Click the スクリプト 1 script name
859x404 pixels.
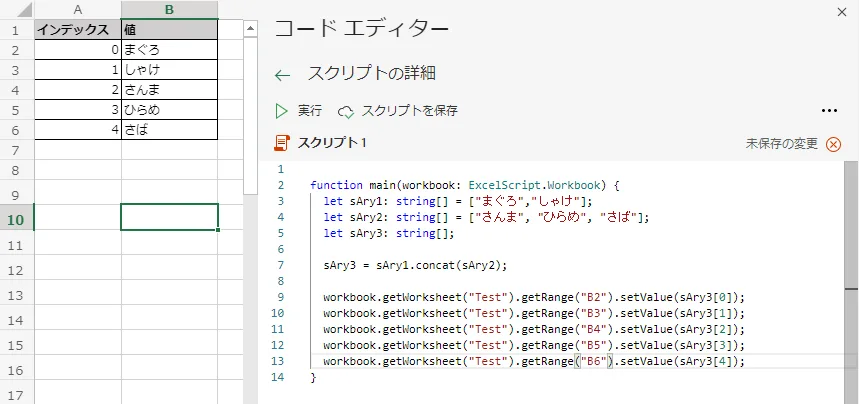click(x=332, y=143)
